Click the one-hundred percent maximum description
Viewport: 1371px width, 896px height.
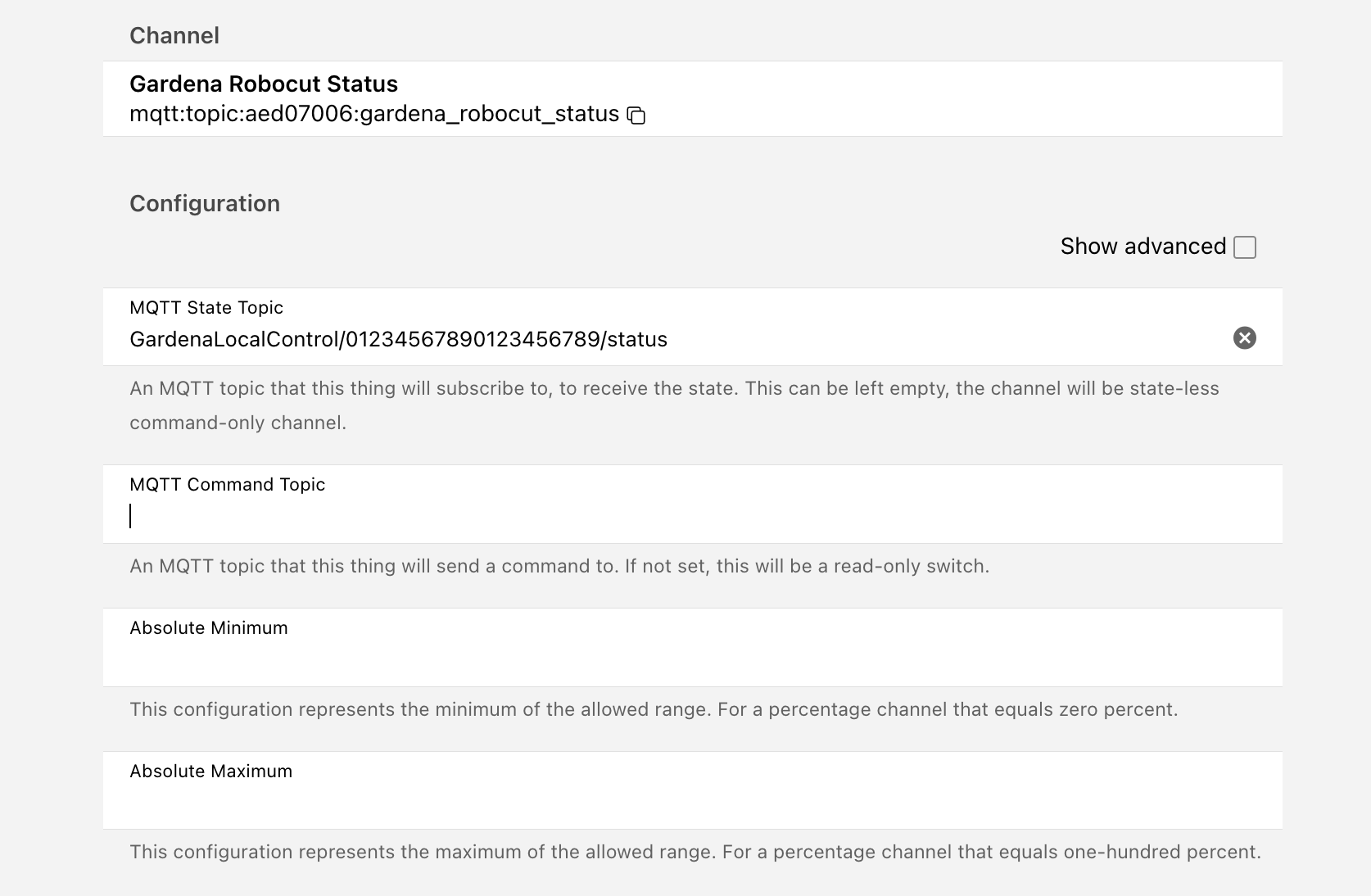(x=695, y=852)
